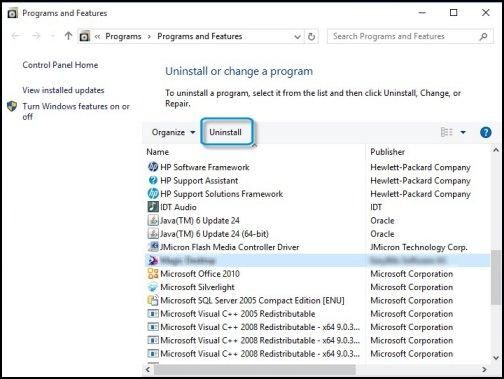Open View installed updates link
This screenshot has height=379, width=504.
point(63,90)
